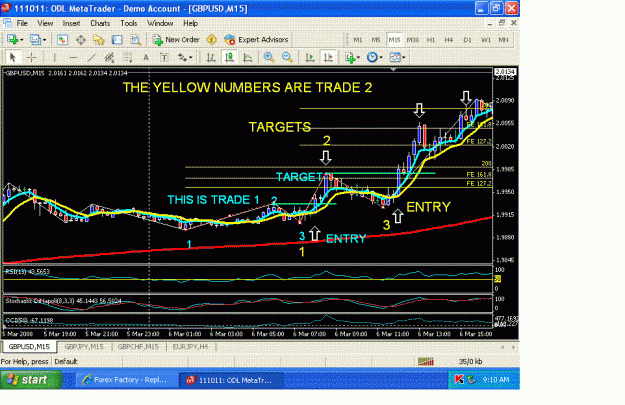Viewport: 625px width, 405px height.
Task: Show the Navigator panel icon
Action: [98, 39]
